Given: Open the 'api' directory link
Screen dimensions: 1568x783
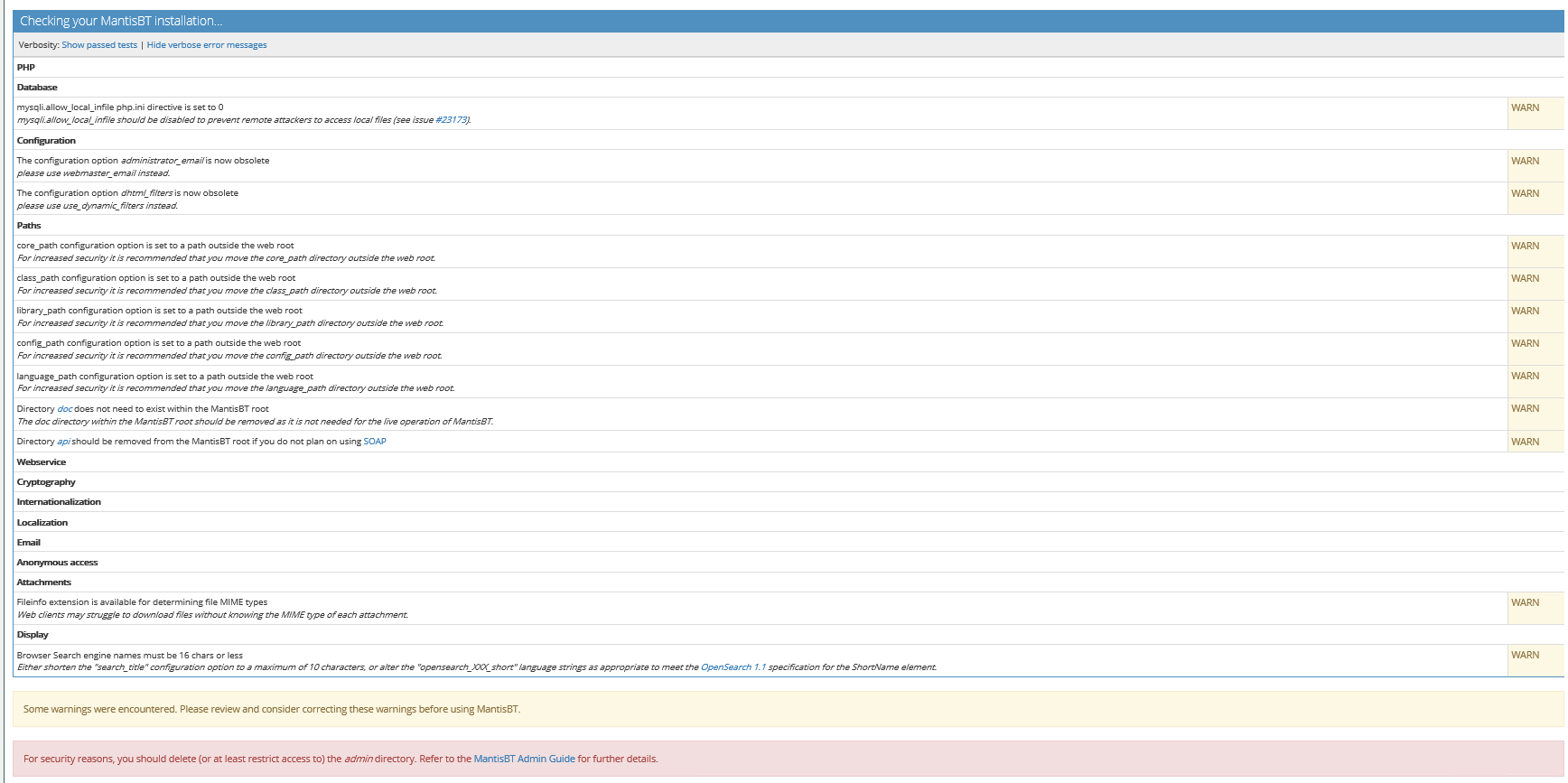Looking at the screenshot, I should pos(63,442).
